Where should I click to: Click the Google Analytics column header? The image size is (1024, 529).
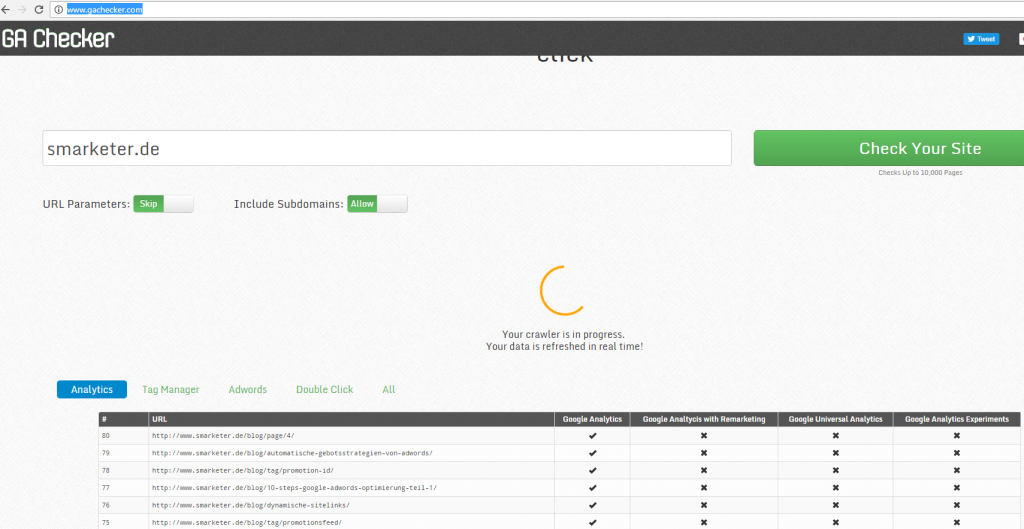592,419
